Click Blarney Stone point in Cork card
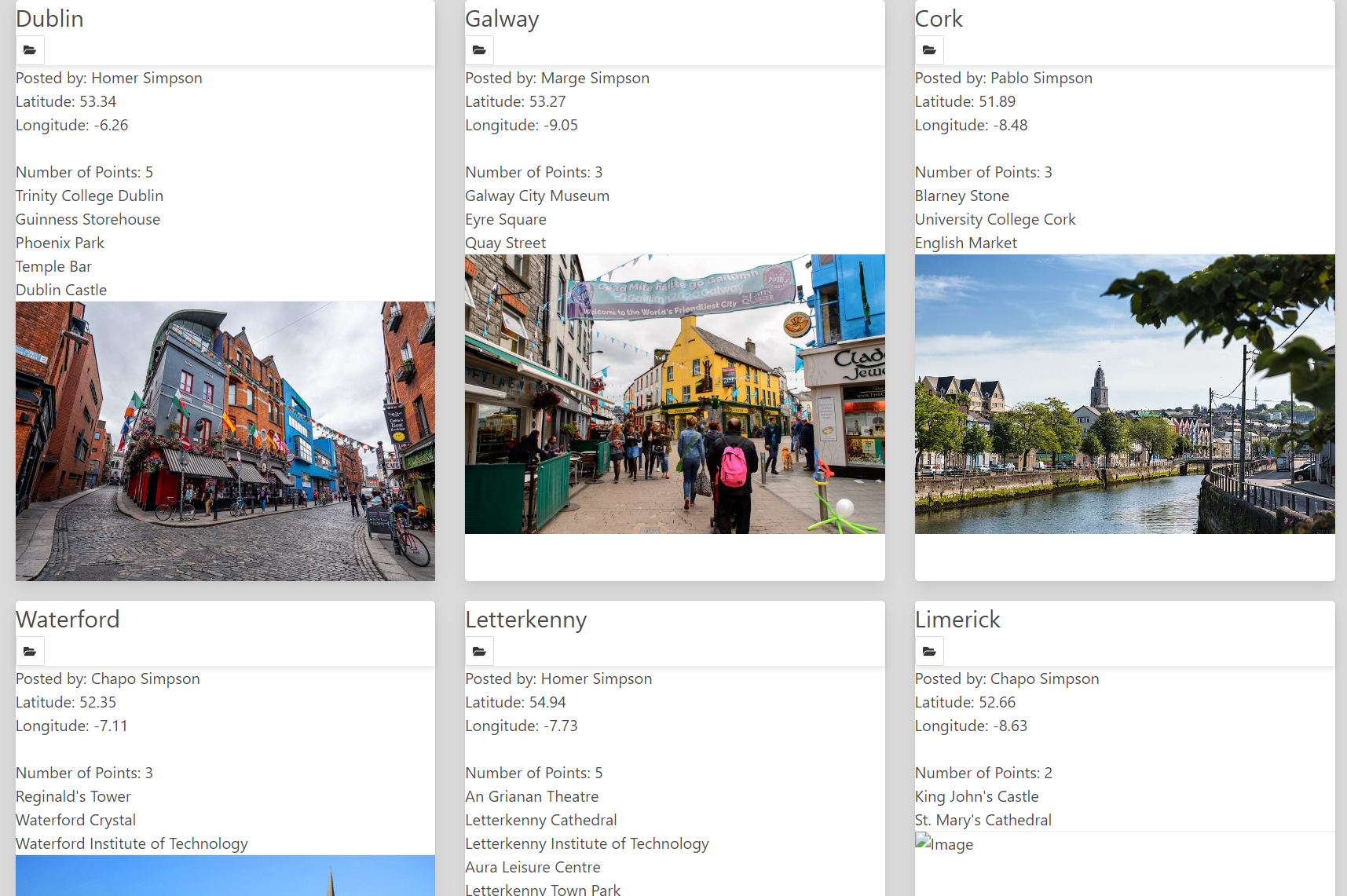 click(x=962, y=196)
